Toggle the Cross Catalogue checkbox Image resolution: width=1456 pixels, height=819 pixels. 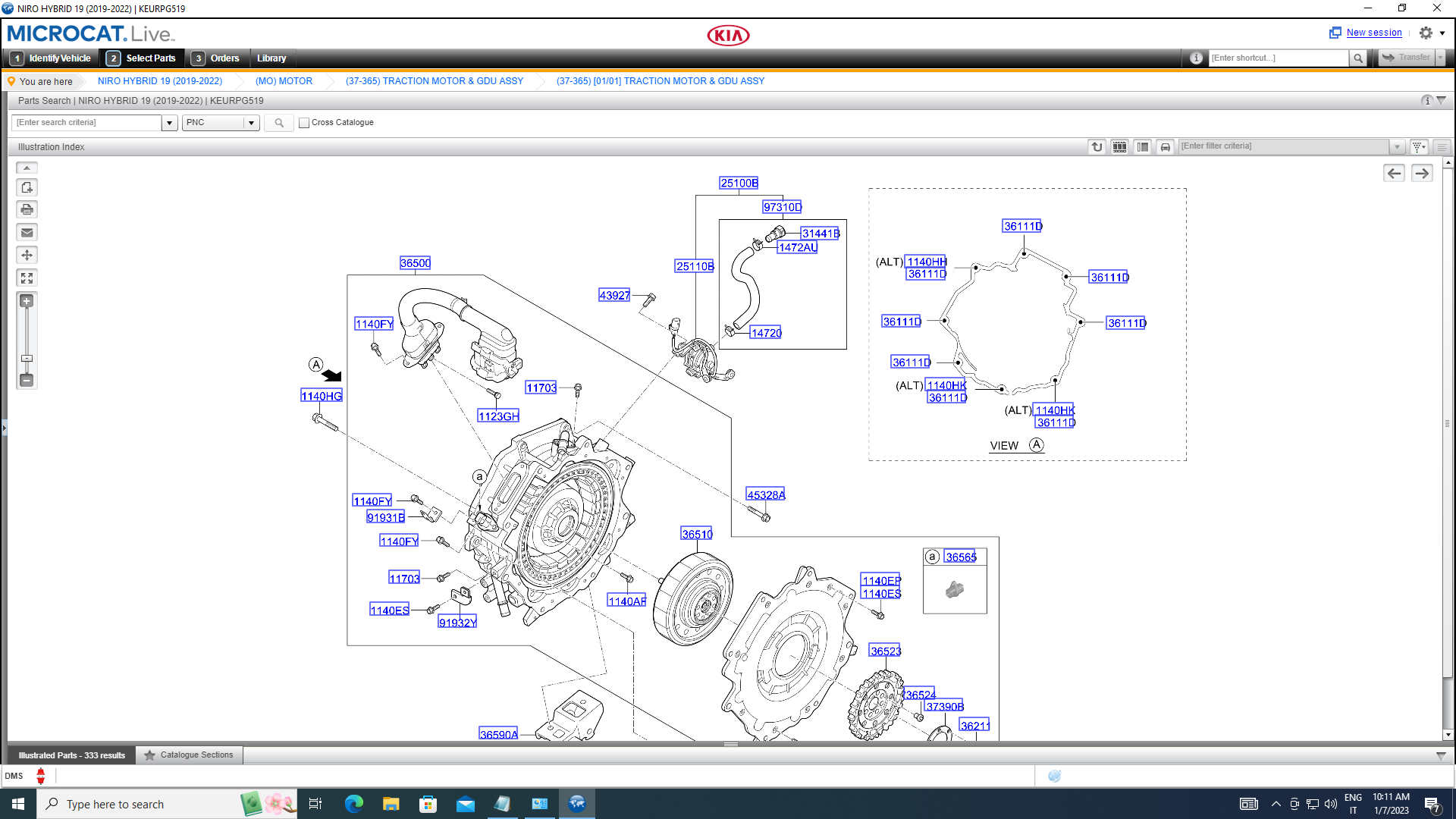pos(304,123)
